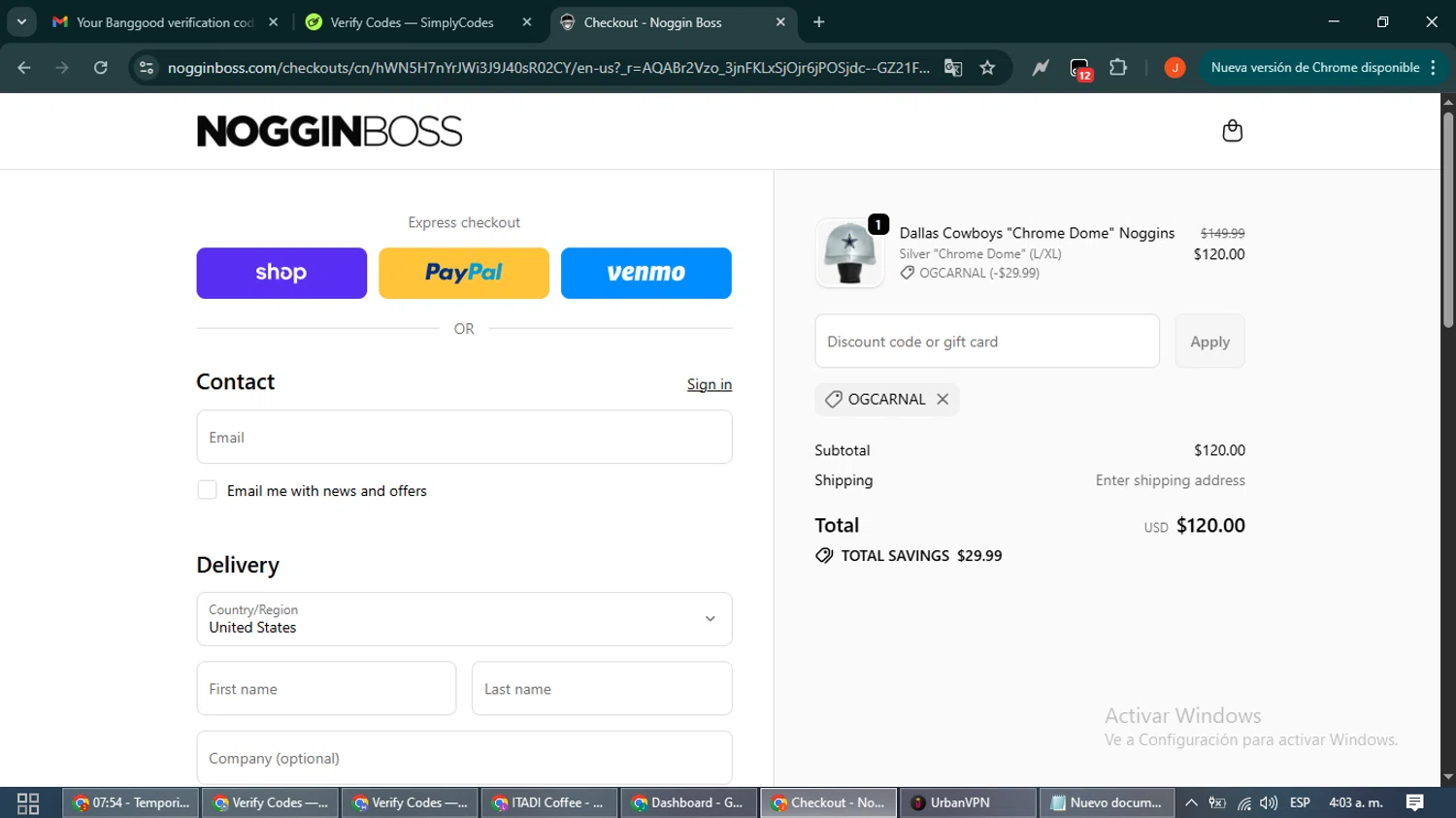Show hidden system tray icons
This screenshot has width=1456, height=818.
(1191, 803)
